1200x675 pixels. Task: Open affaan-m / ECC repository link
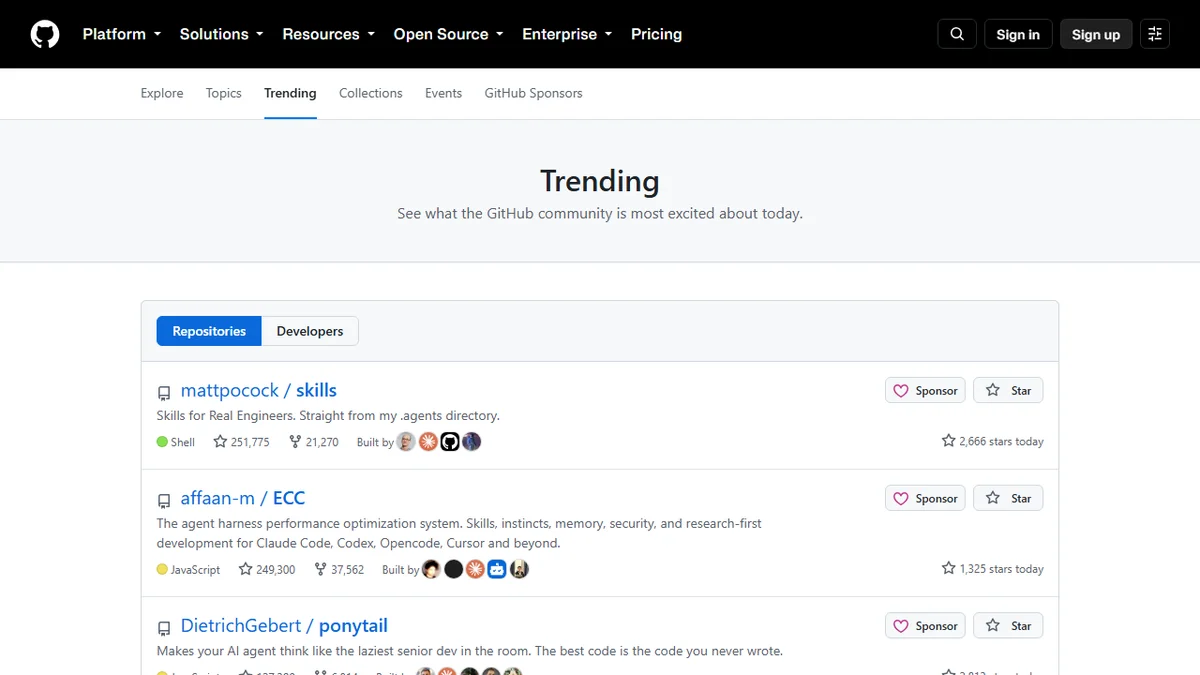coord(243,498)
